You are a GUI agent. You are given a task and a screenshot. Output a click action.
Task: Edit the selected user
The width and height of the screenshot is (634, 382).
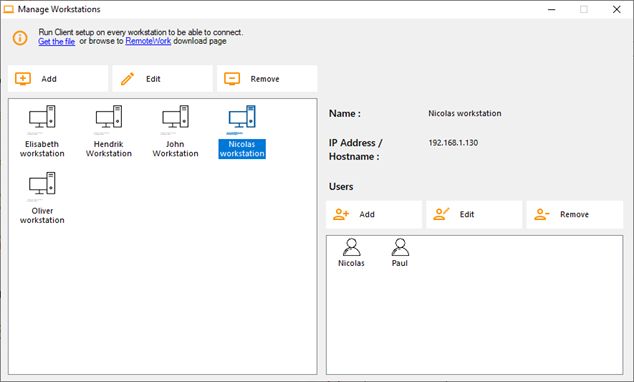coord(474,214)
